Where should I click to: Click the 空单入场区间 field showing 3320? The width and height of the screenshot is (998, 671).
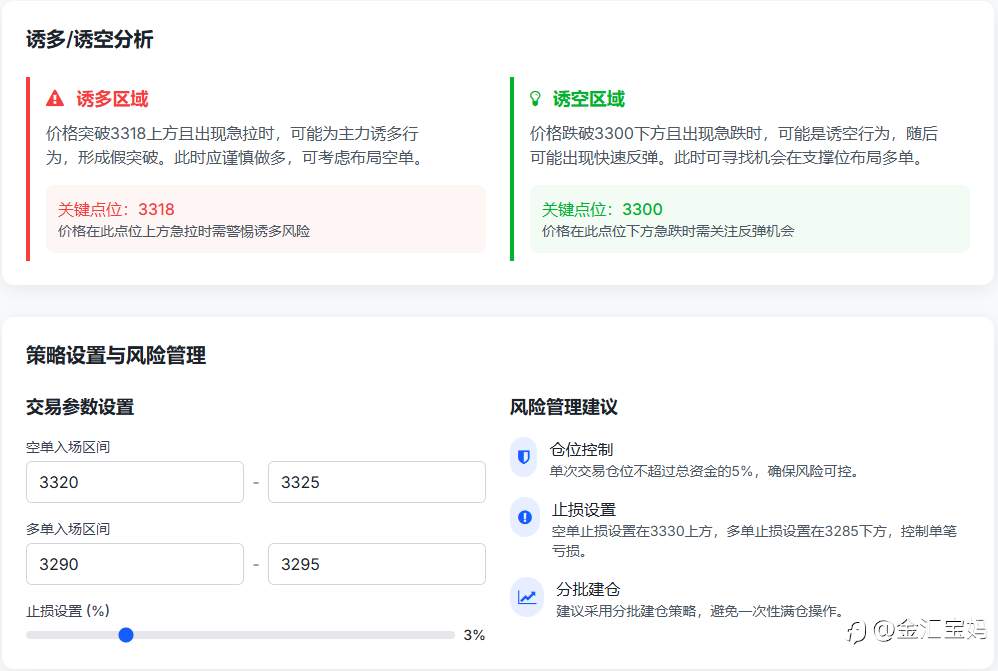click(x=135, y=482)
